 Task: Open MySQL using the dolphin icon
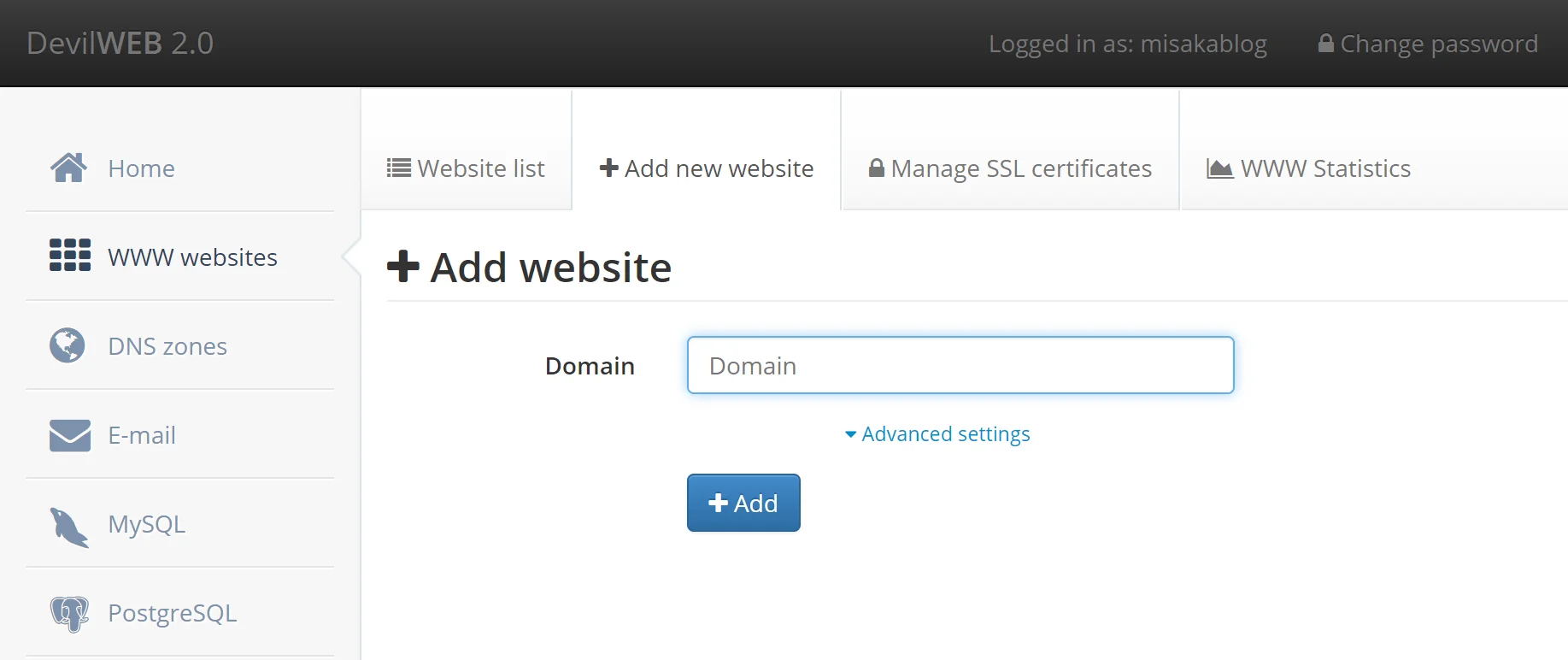pyautogui.click(x=69, y=526)
